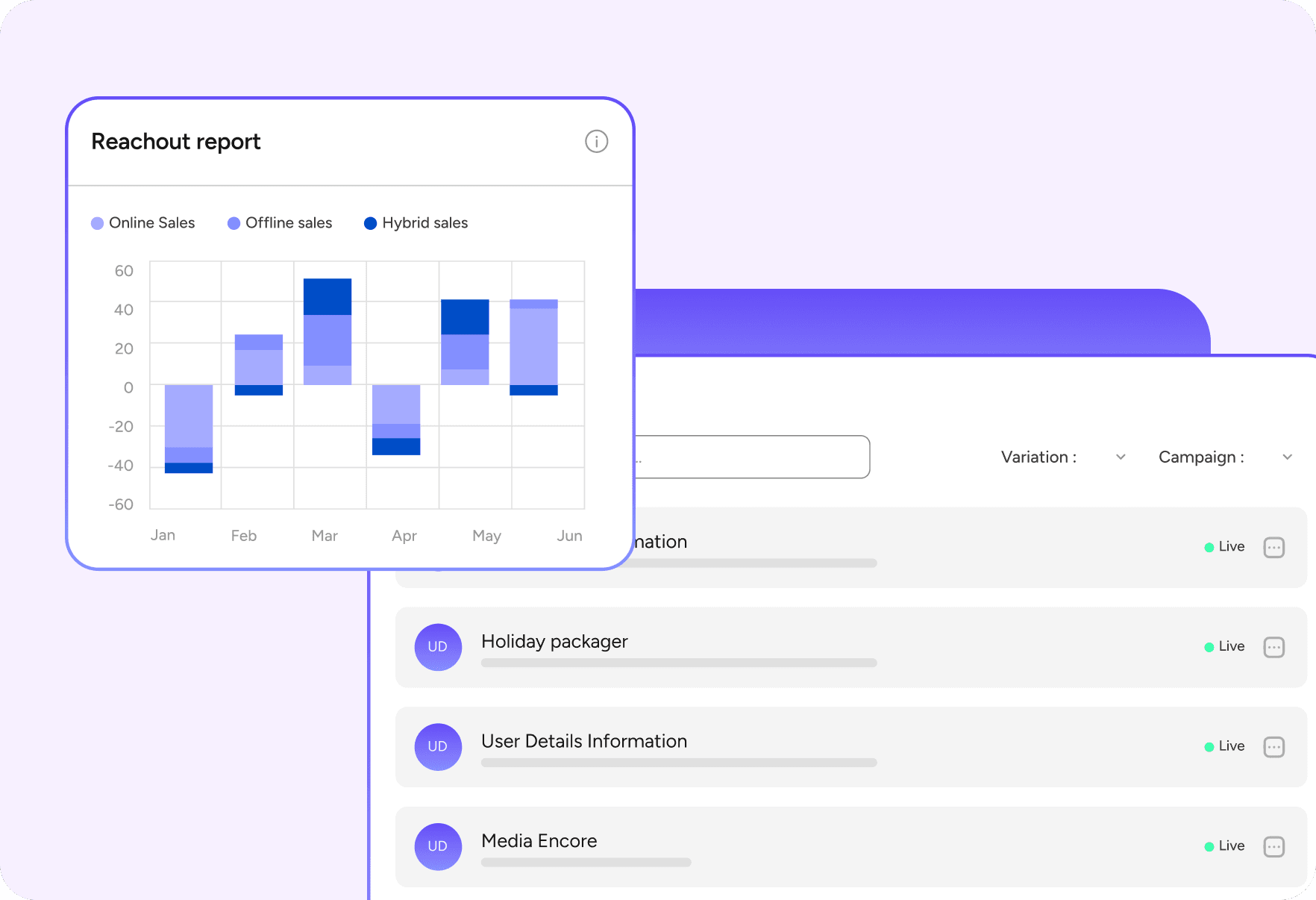Click the progress bar under User Details Information
The width and height of the screenshot is (1316, 900).
point(679,763)
